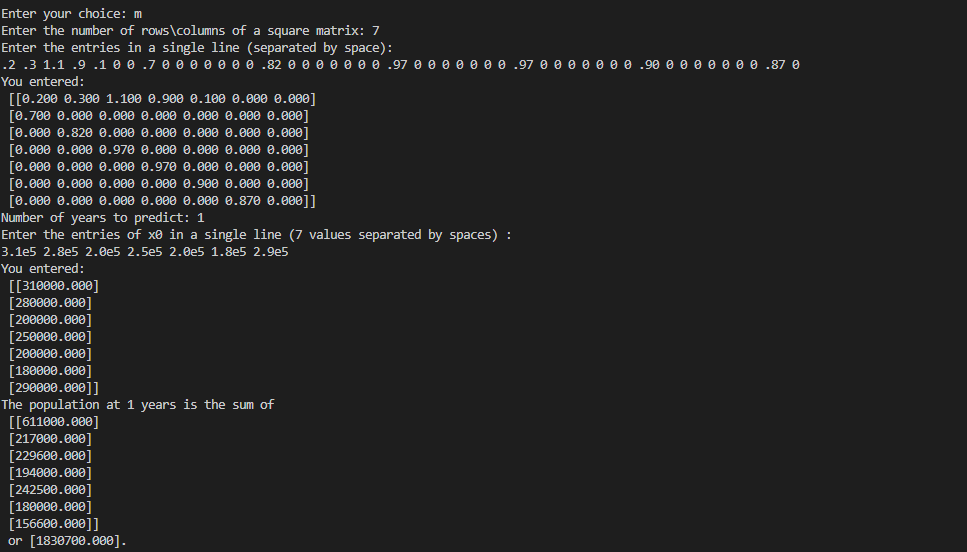Click the first 'You entered:' line
967x552 pixels.
[x=43, y=82]
